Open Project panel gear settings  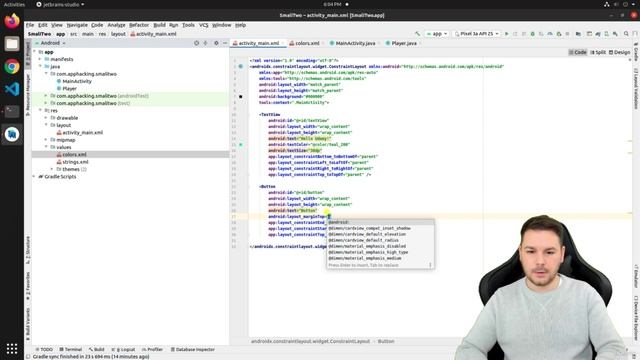[x=216, y=43]
